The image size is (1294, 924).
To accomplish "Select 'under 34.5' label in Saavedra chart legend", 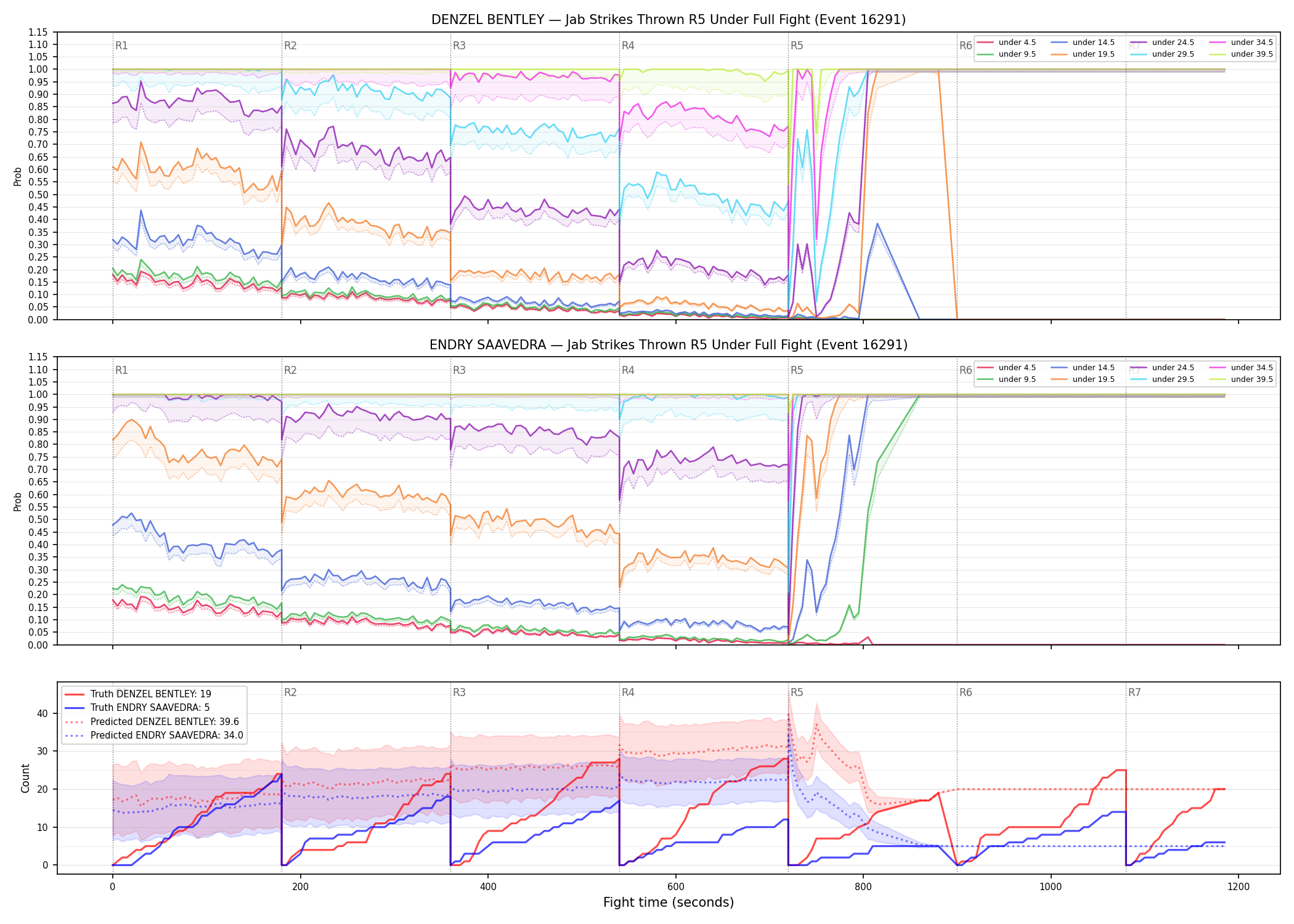I will 1251,368.
